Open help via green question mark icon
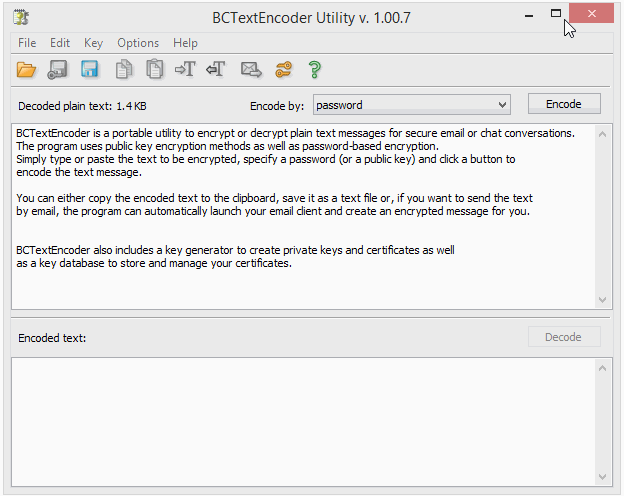This screenshot has width=624, height=496. point(314,70)
